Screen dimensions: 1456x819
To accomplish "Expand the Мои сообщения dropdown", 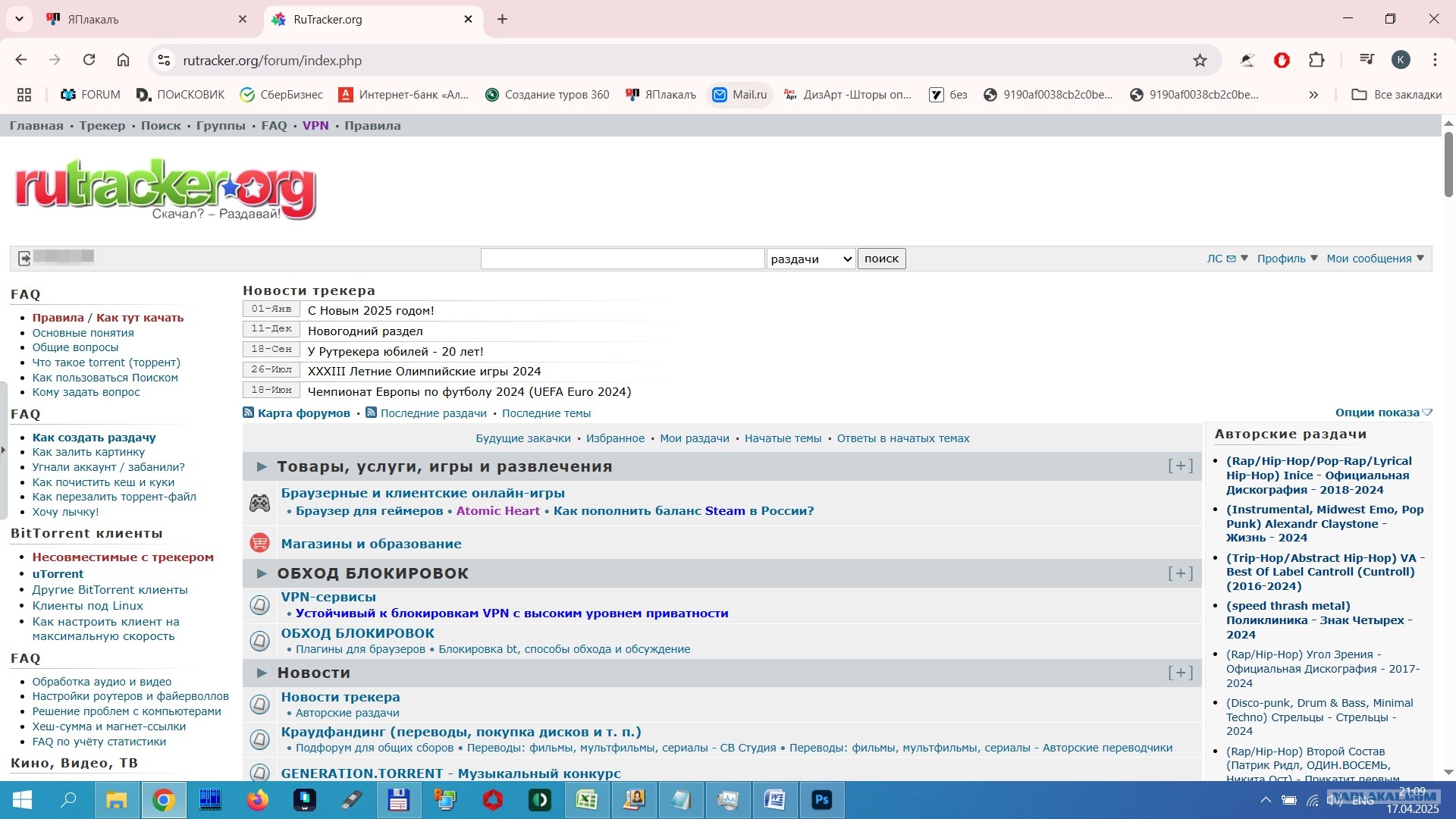I will tap(1376, 259).
